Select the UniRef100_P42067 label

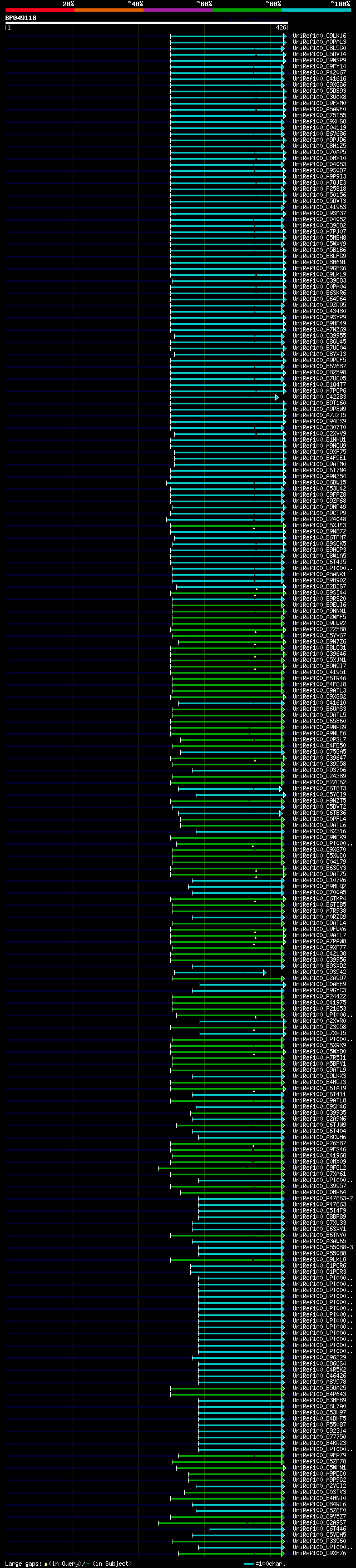[x=319, y=72]
